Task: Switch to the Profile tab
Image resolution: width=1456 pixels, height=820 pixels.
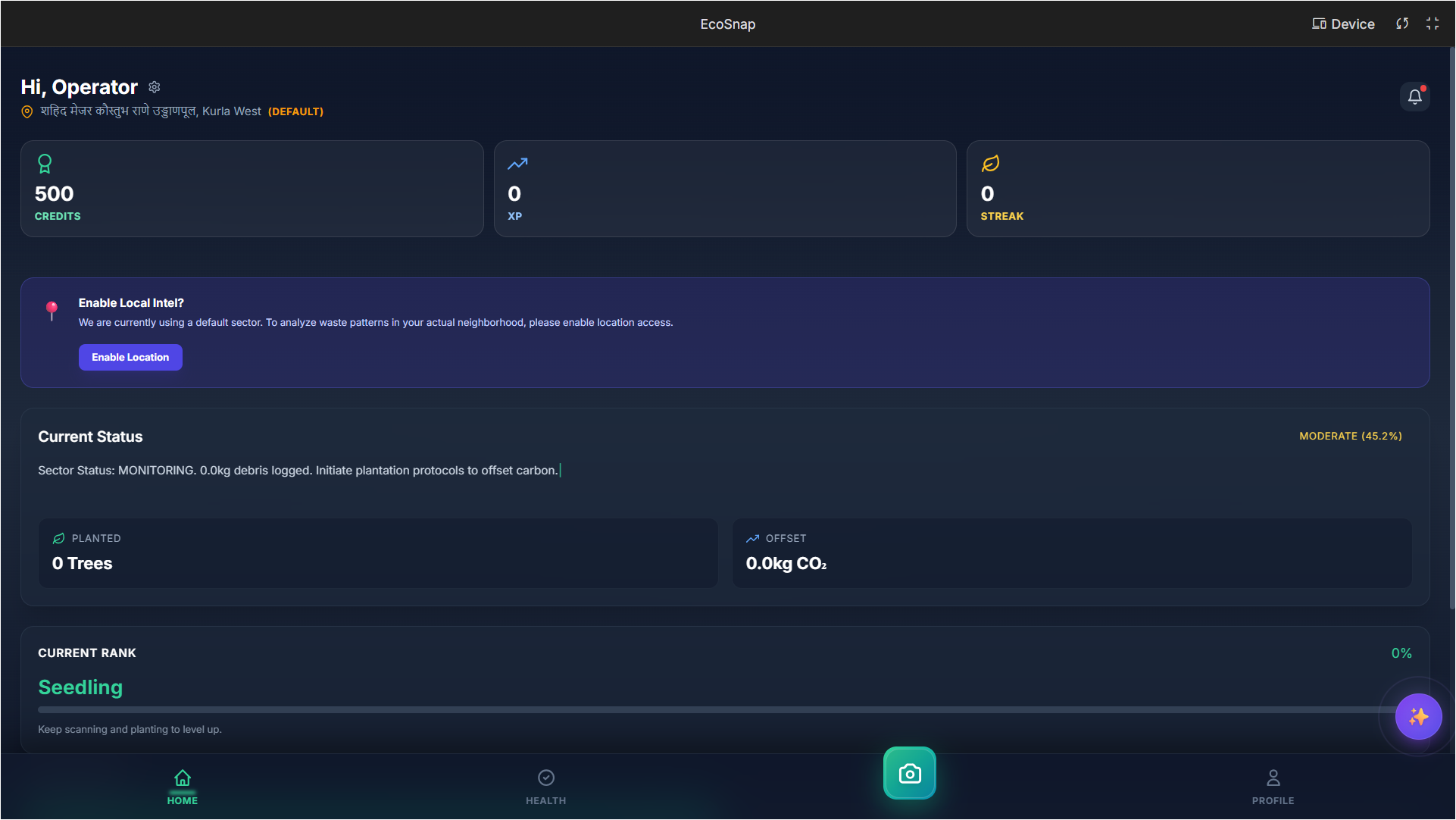Action: click(1273, 787)
